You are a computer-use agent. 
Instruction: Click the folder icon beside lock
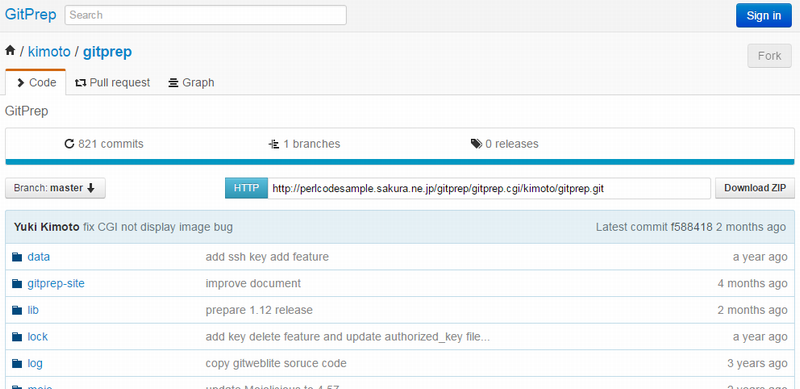coord(18,336)
